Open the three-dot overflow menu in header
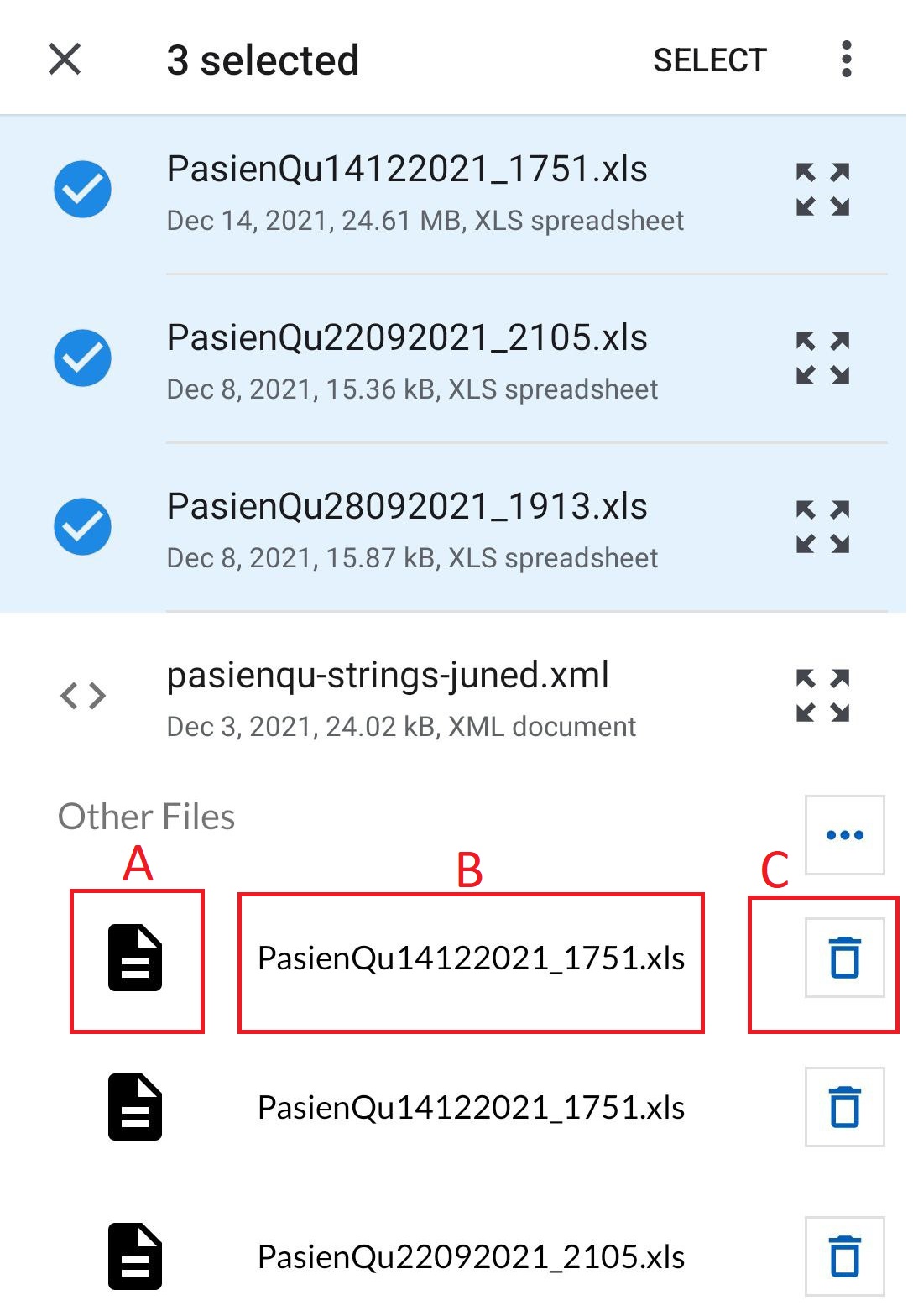The image size is (913, 1316). tap(846, 60)
